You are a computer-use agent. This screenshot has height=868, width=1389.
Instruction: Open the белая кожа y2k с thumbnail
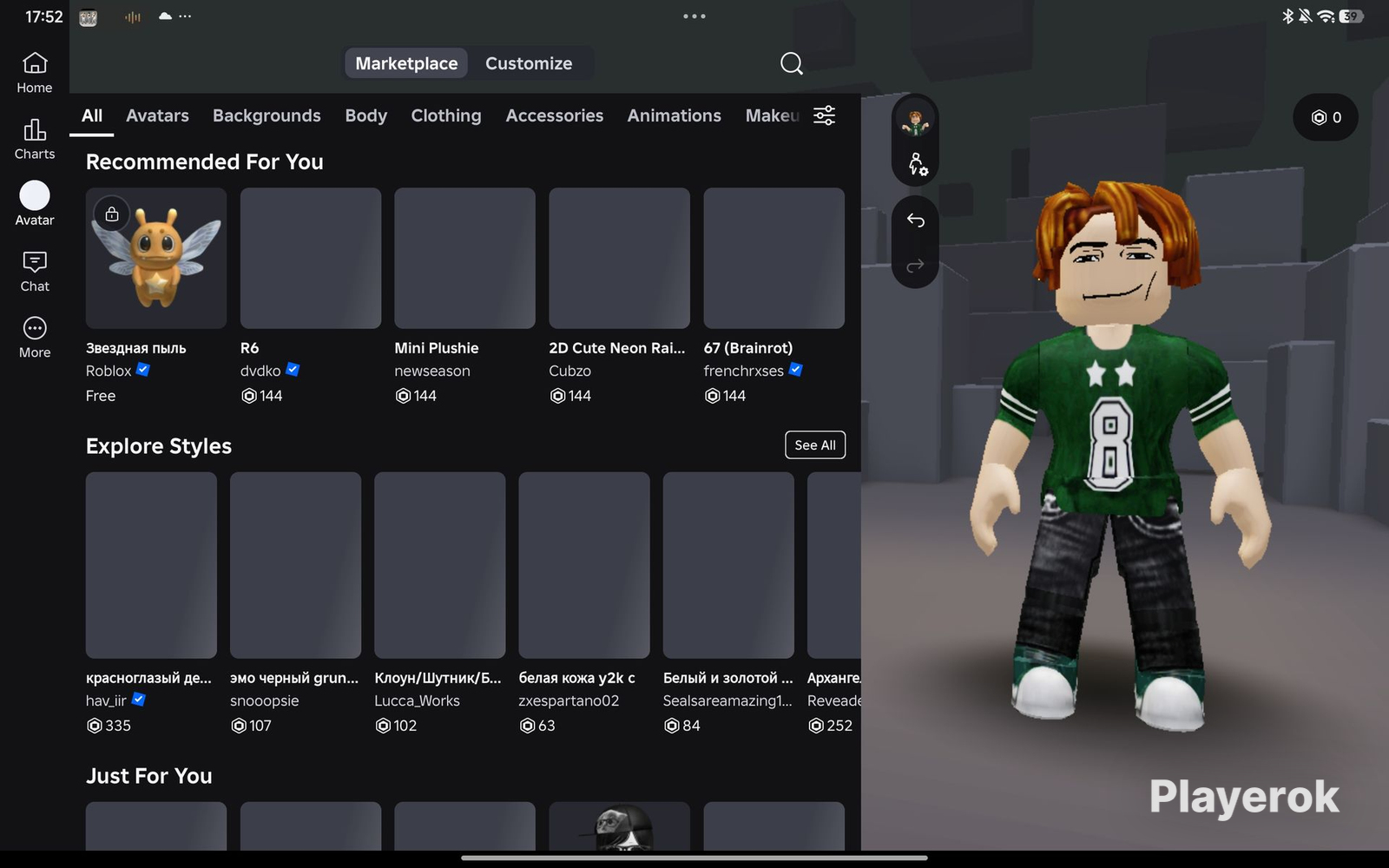click(x=584, y=565)
